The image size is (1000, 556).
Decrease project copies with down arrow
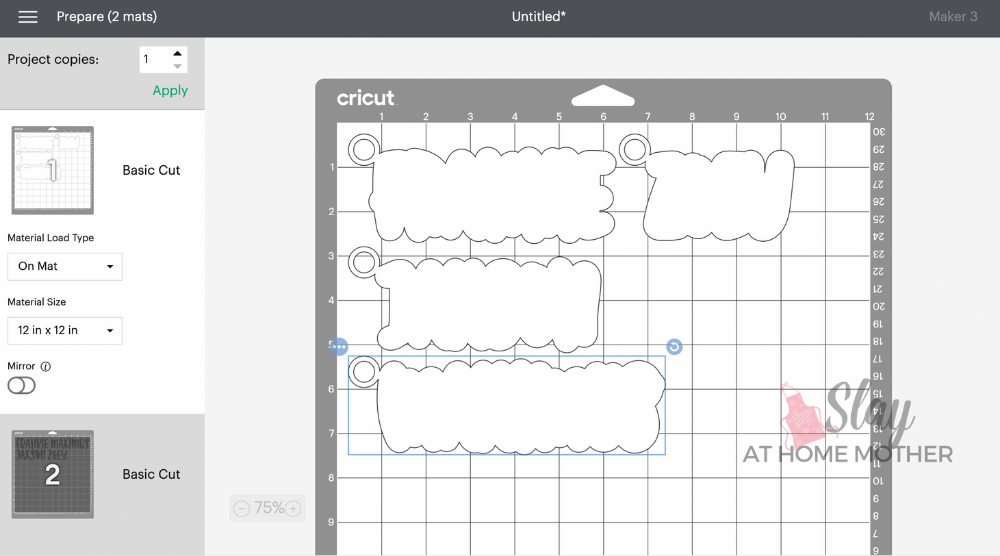click(x=177, y=66)
